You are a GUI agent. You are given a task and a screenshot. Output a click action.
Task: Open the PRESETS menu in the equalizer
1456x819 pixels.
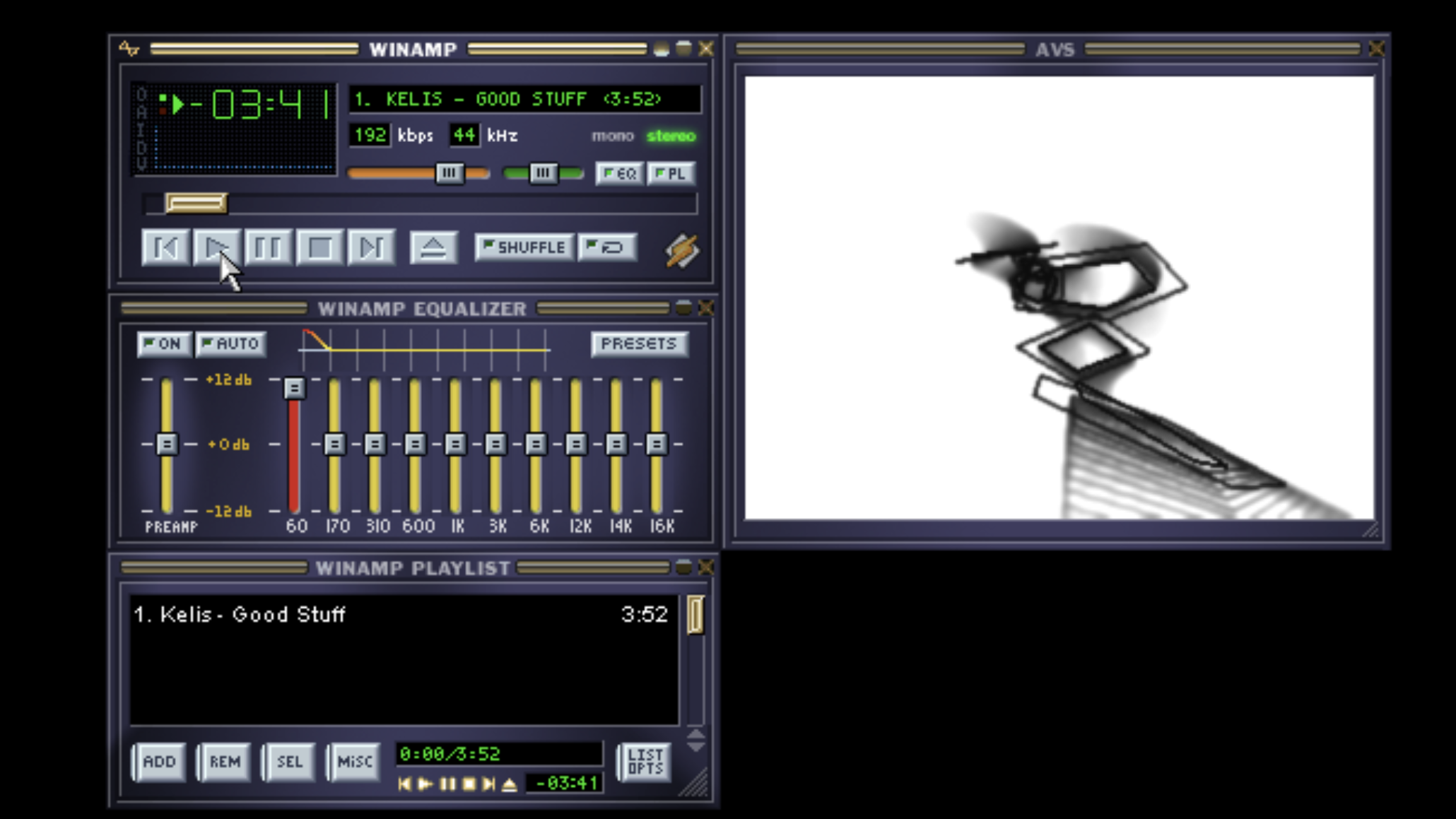(638, 344)
